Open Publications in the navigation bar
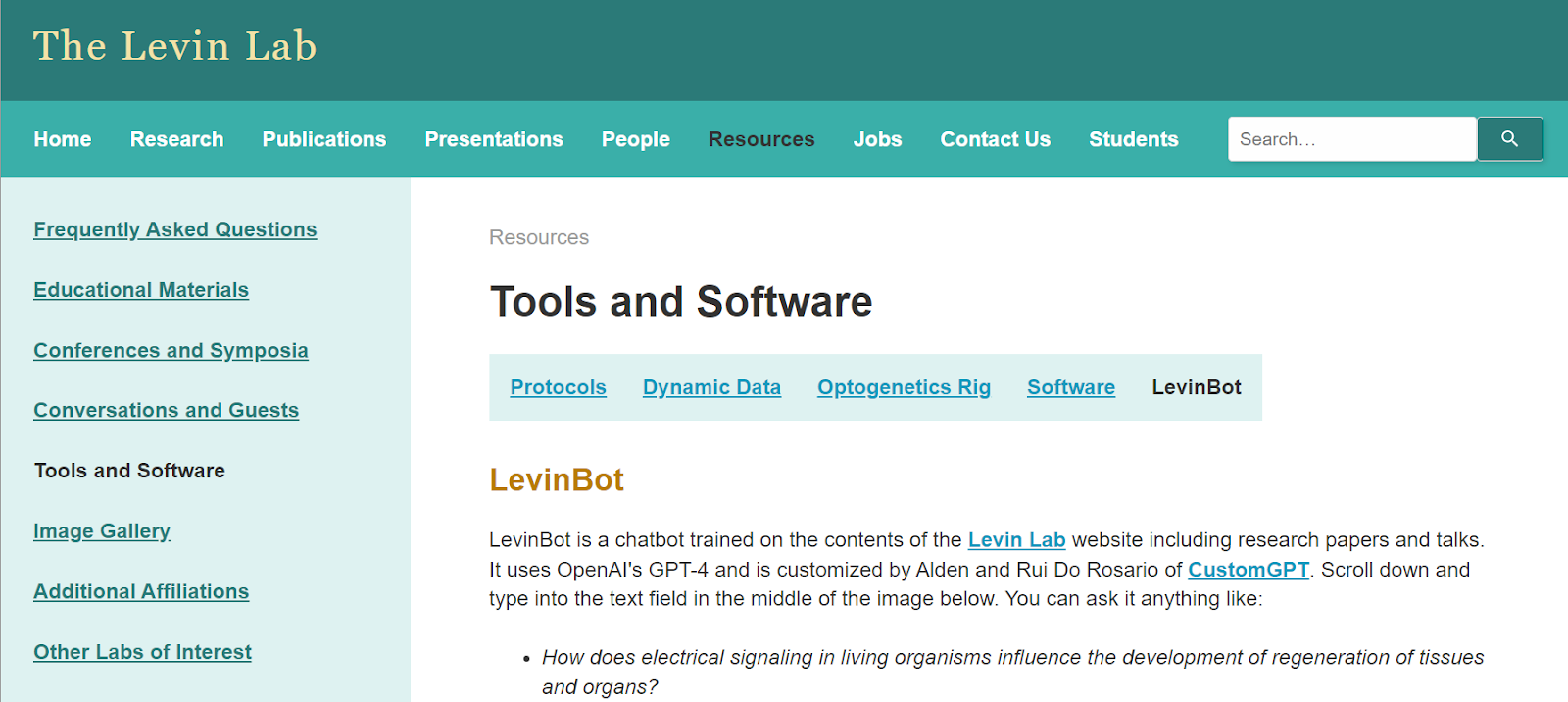 tap(324, 139)
